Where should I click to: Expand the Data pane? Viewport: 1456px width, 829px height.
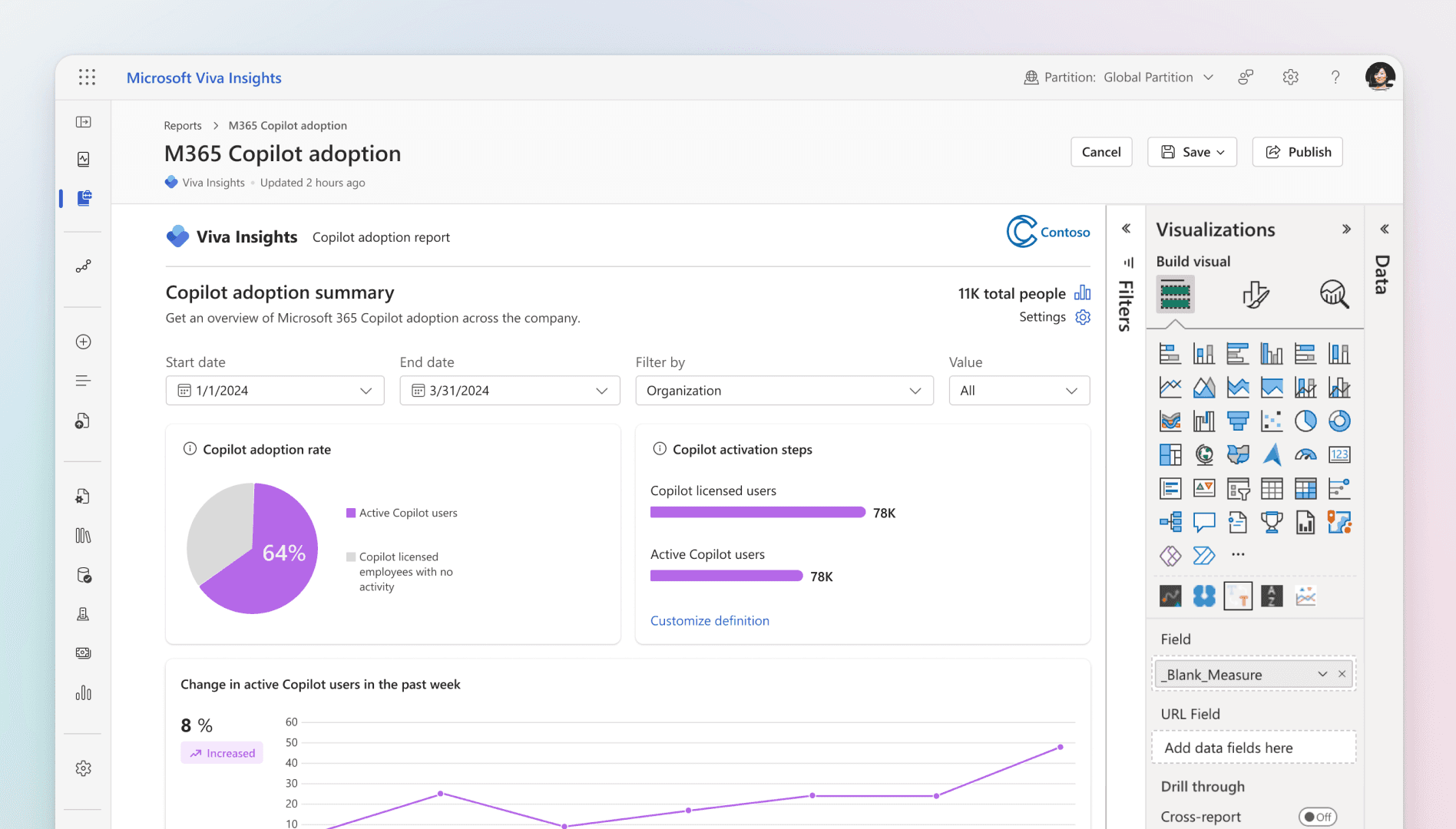(1384, 229)
